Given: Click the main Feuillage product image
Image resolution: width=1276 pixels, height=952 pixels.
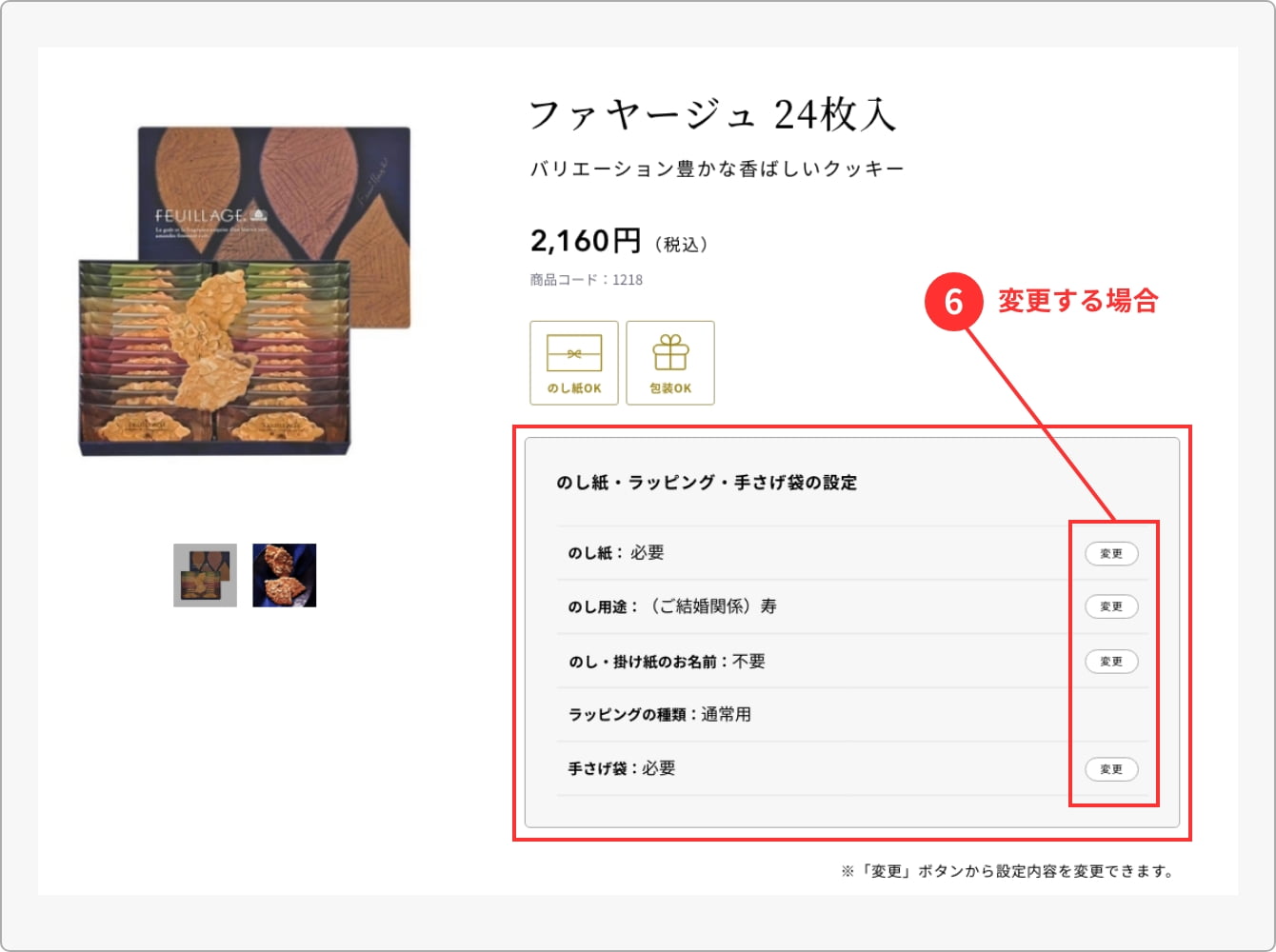Looking at the screenshot, I should point(245,291).
